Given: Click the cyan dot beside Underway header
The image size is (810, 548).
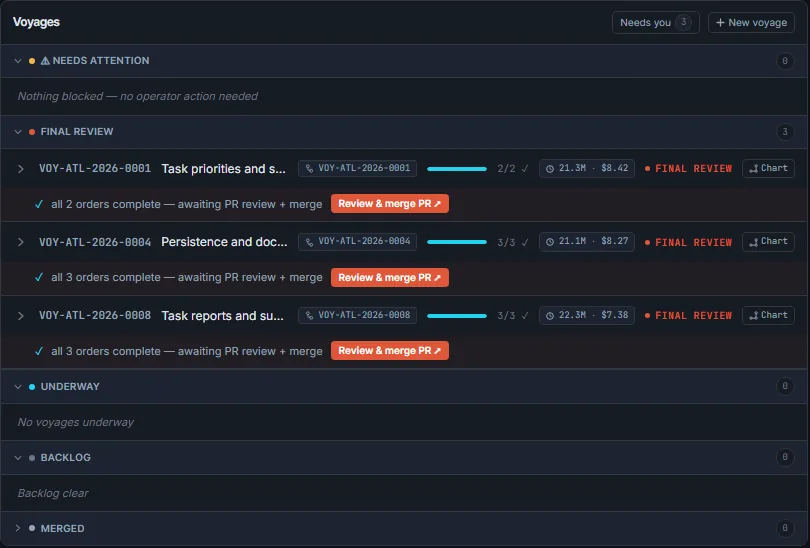Looking at the screenshot, I should [32, 387].
